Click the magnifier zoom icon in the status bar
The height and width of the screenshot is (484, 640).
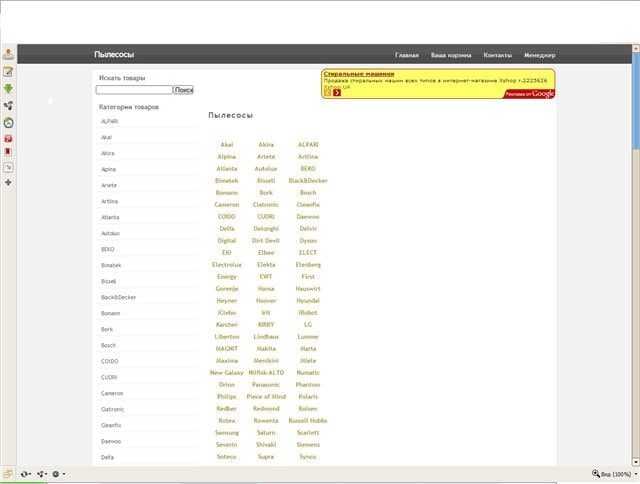[596, 473]
